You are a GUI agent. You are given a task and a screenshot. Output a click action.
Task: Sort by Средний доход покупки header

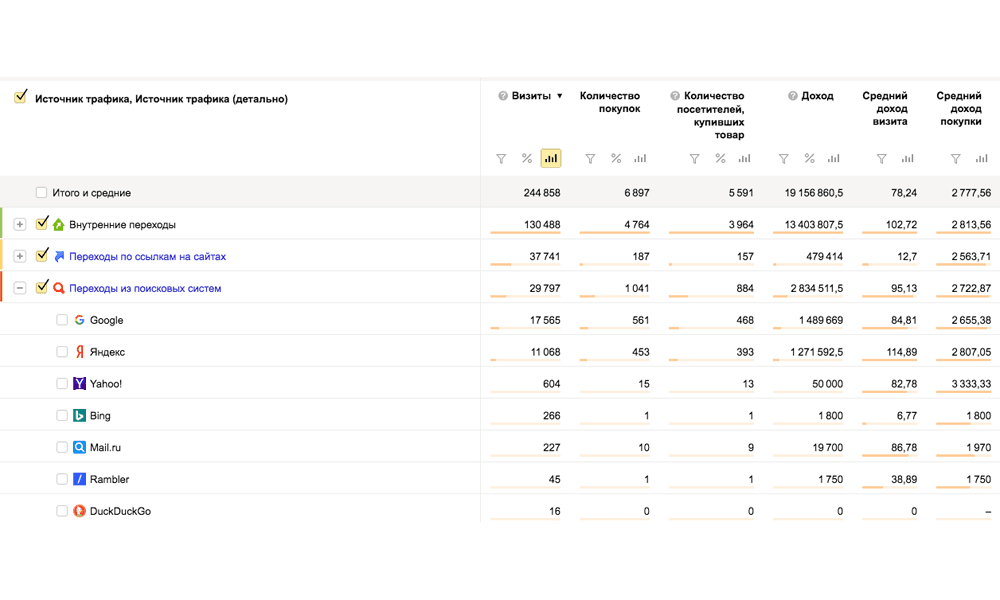tap(959, 108)
